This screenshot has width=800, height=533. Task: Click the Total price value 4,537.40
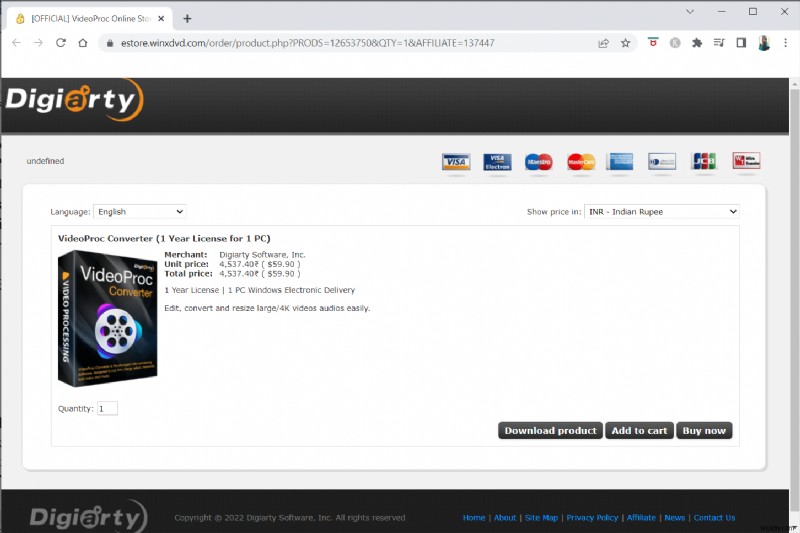click(x=260, y=274)
